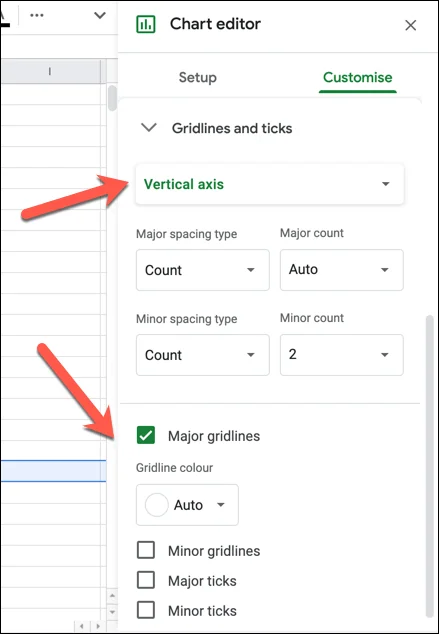The height and width of the screenshot is (634, 439).
Task: Click the spreadsheet scroll down arrow
Action: 112,611
